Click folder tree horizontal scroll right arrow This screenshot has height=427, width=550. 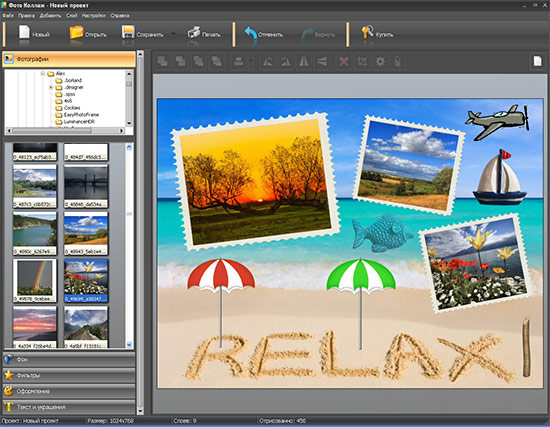(122, 131)
